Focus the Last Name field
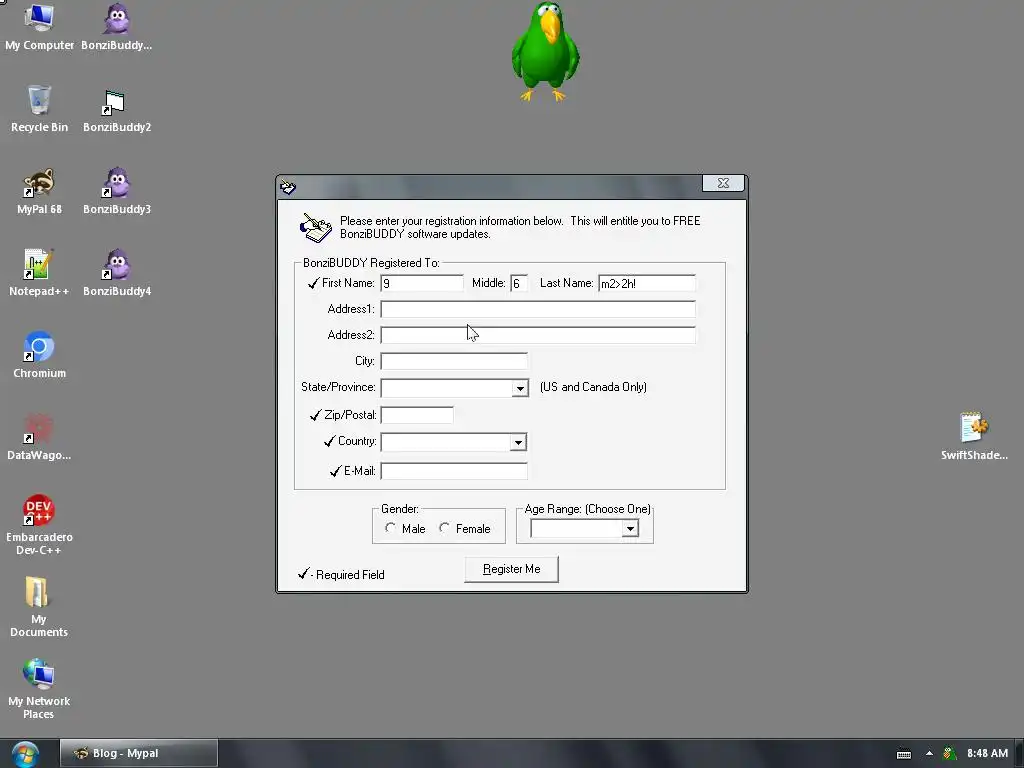 point(647,283)
